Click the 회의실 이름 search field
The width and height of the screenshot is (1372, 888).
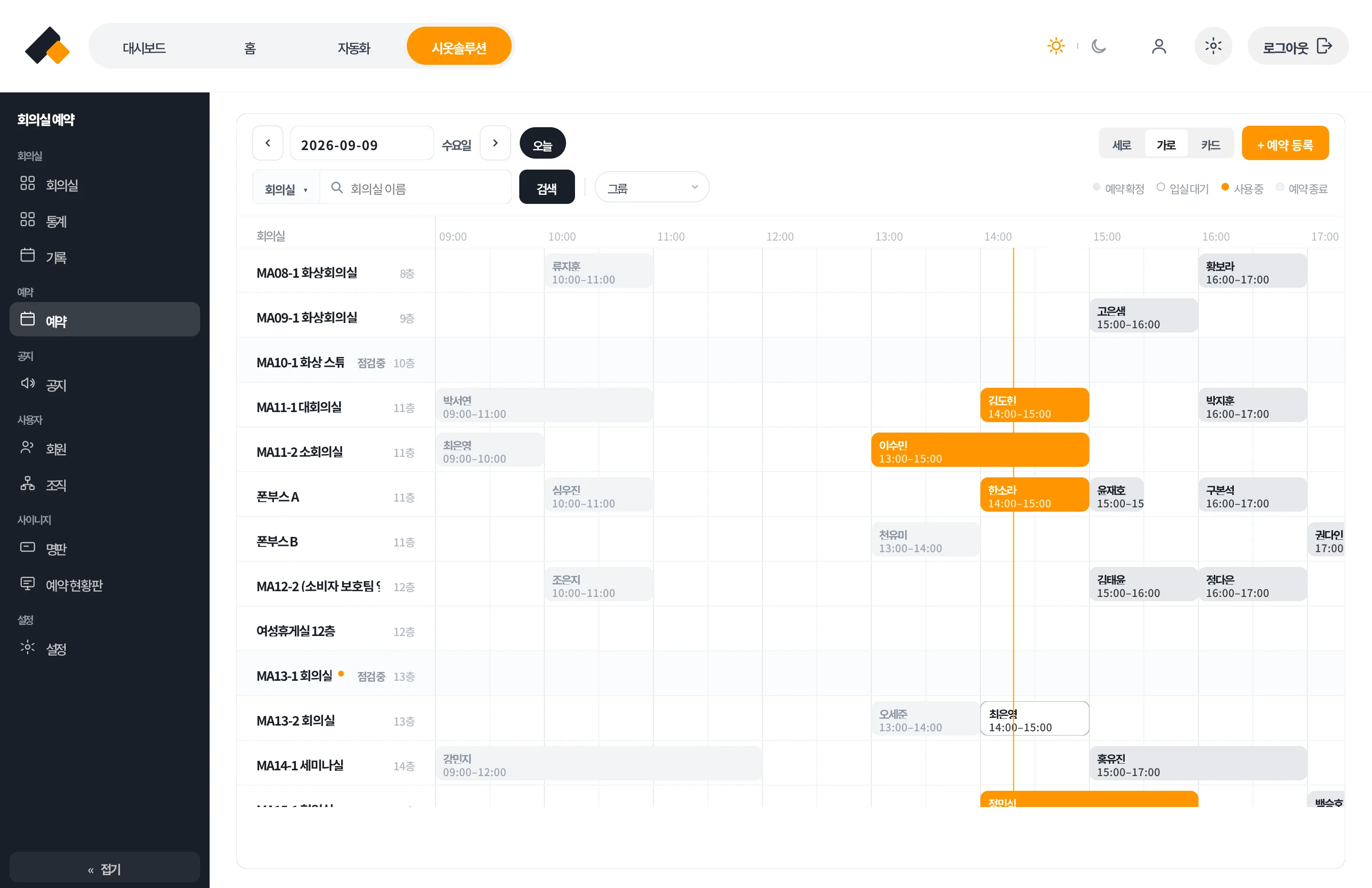click(415, 189)
